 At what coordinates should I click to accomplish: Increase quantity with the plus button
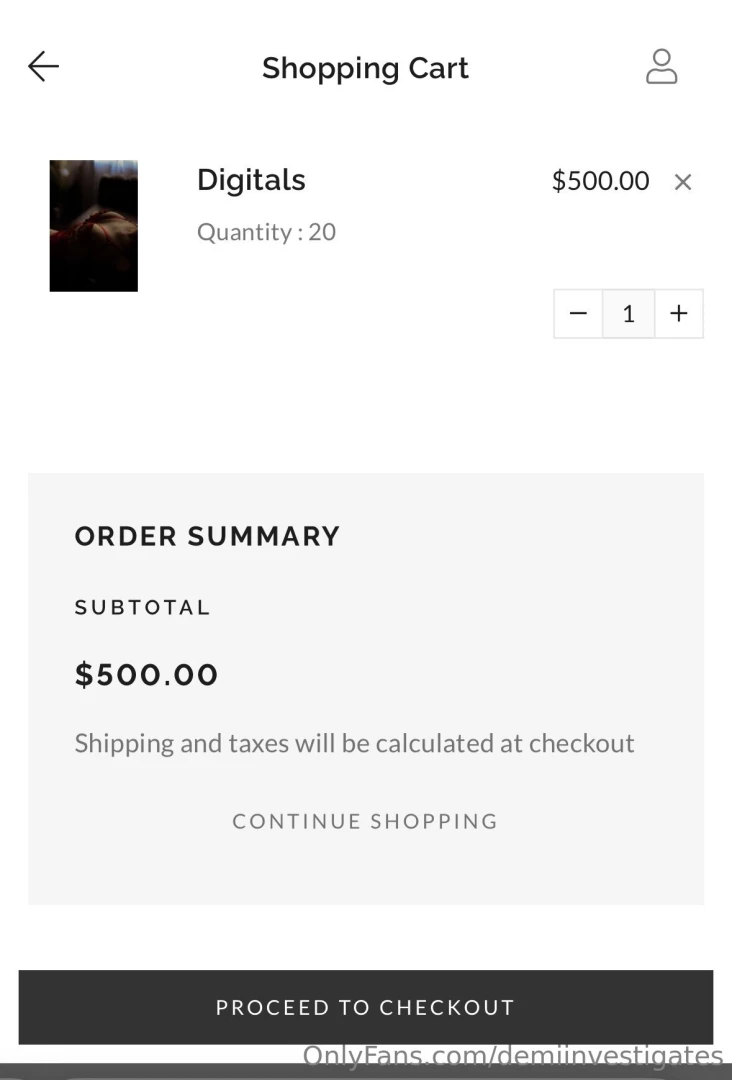pos(679,314)
